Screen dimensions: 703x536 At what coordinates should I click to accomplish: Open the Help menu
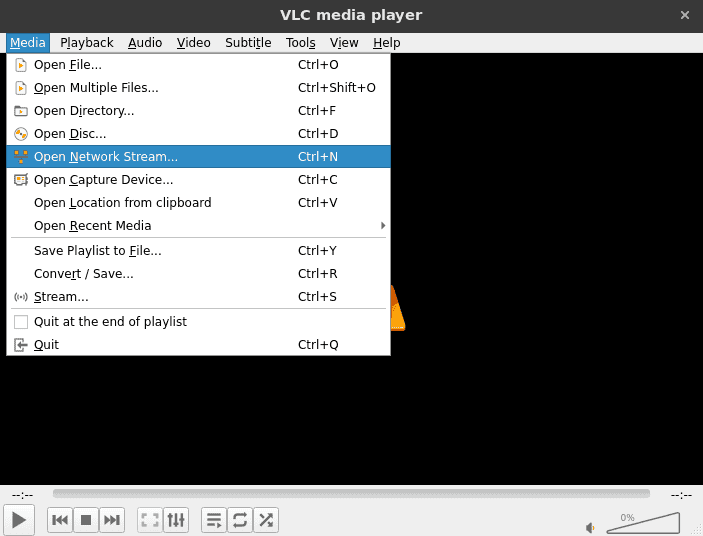tap(386, 43)
